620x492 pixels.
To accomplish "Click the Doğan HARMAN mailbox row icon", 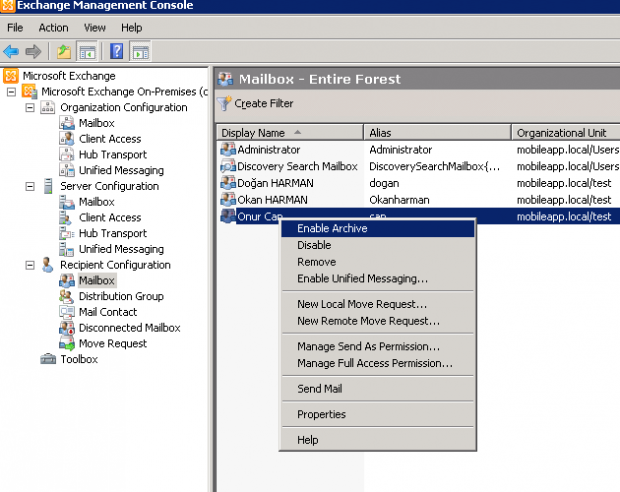I will [x=228, y=183].
